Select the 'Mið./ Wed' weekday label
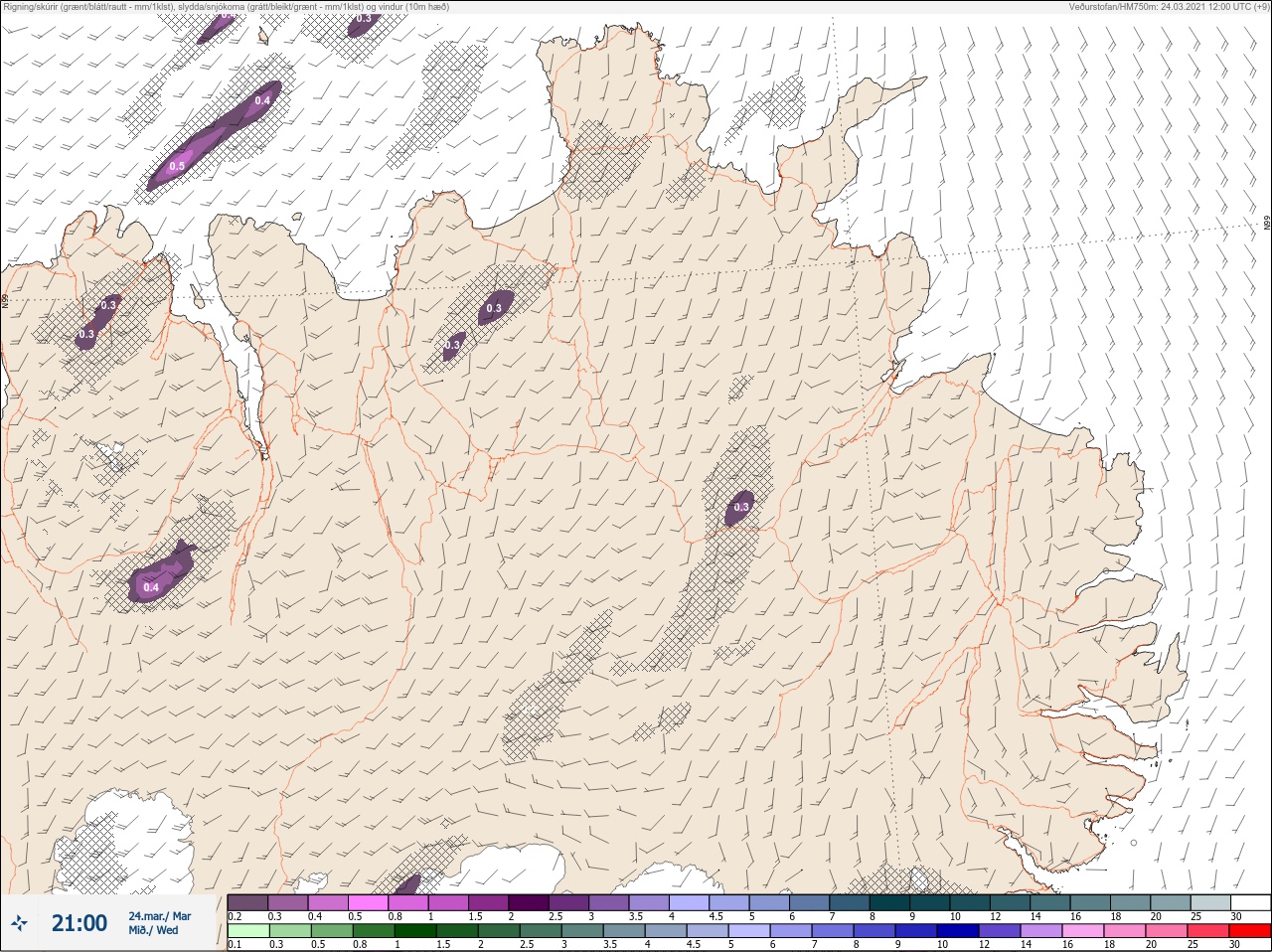Screen dimensions: 1272x952 point(154,931)
